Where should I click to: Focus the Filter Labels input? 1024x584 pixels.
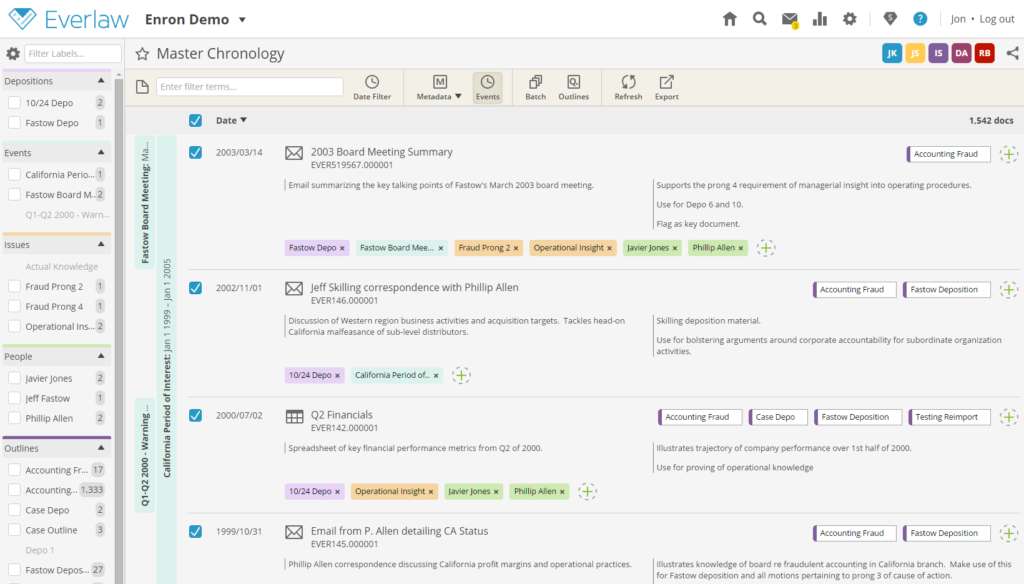pyautogui.click(x=73, y=54)
